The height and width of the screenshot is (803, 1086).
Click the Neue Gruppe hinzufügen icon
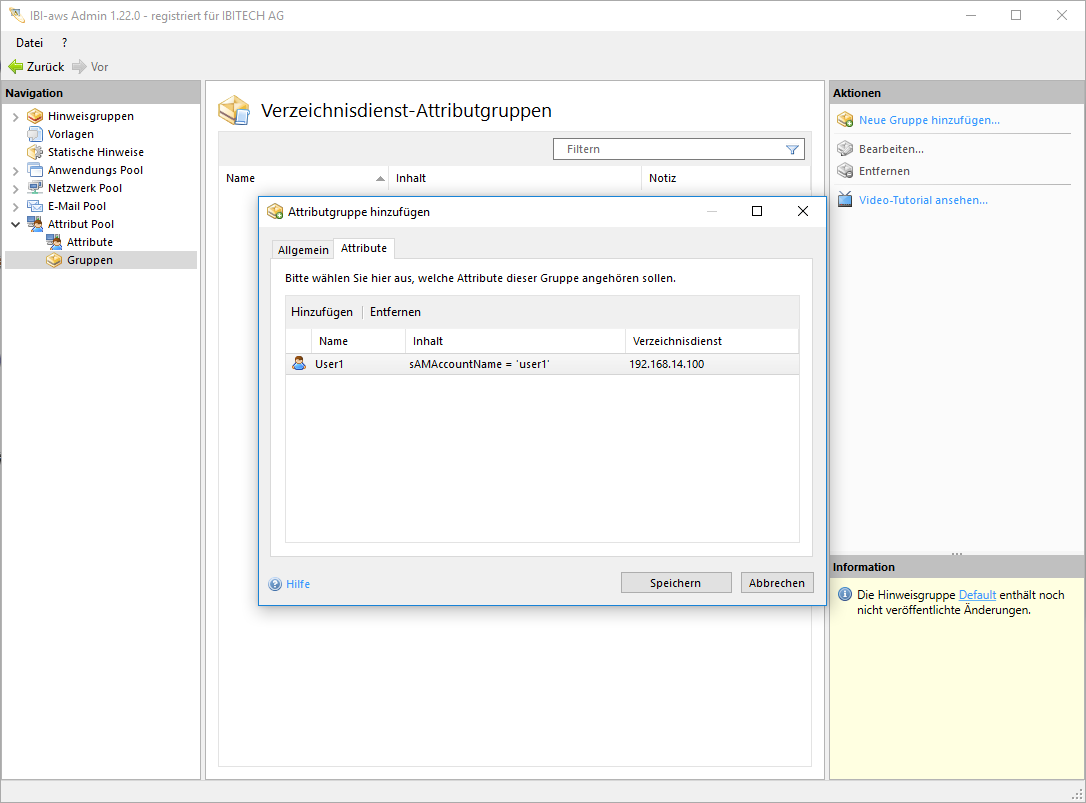point(845,120)
